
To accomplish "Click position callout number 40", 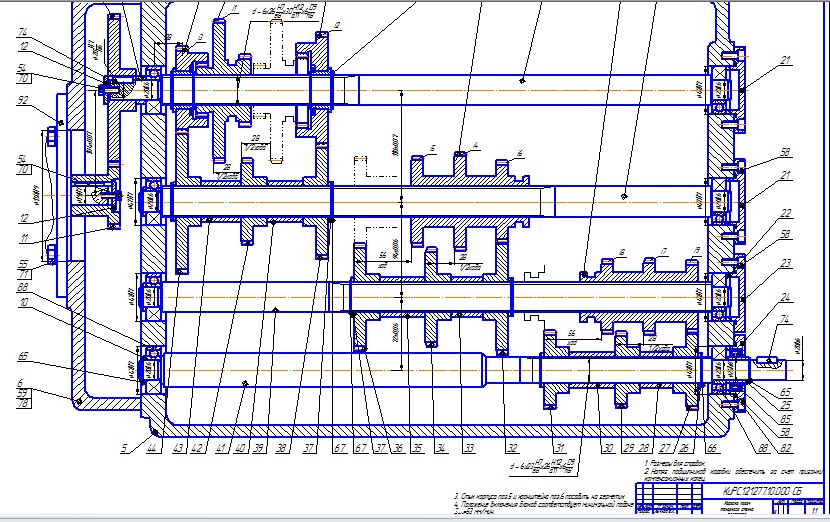I will point(240,448).
